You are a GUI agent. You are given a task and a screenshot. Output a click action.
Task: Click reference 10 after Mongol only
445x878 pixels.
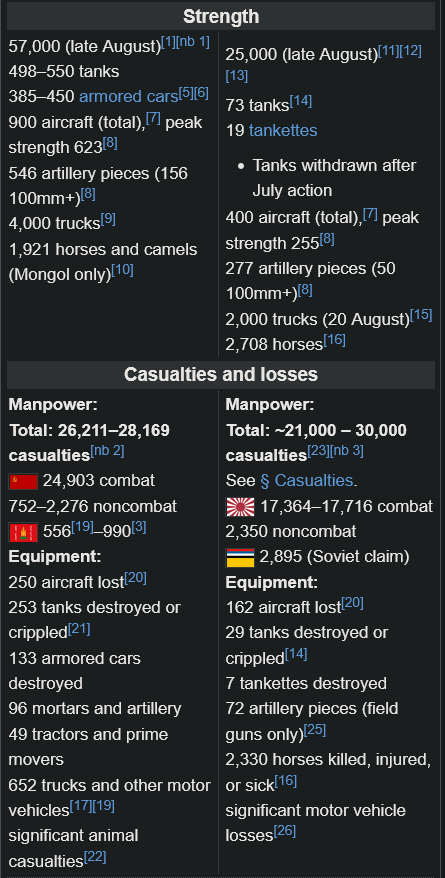[123, 270]
